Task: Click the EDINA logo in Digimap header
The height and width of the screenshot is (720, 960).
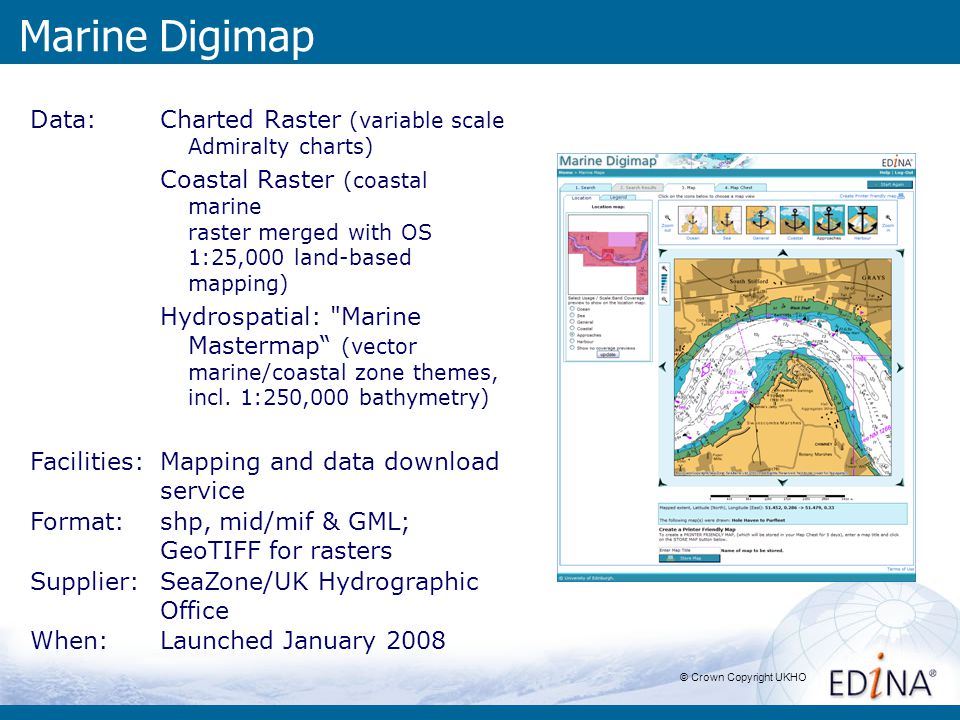Action: pos(897,162)
